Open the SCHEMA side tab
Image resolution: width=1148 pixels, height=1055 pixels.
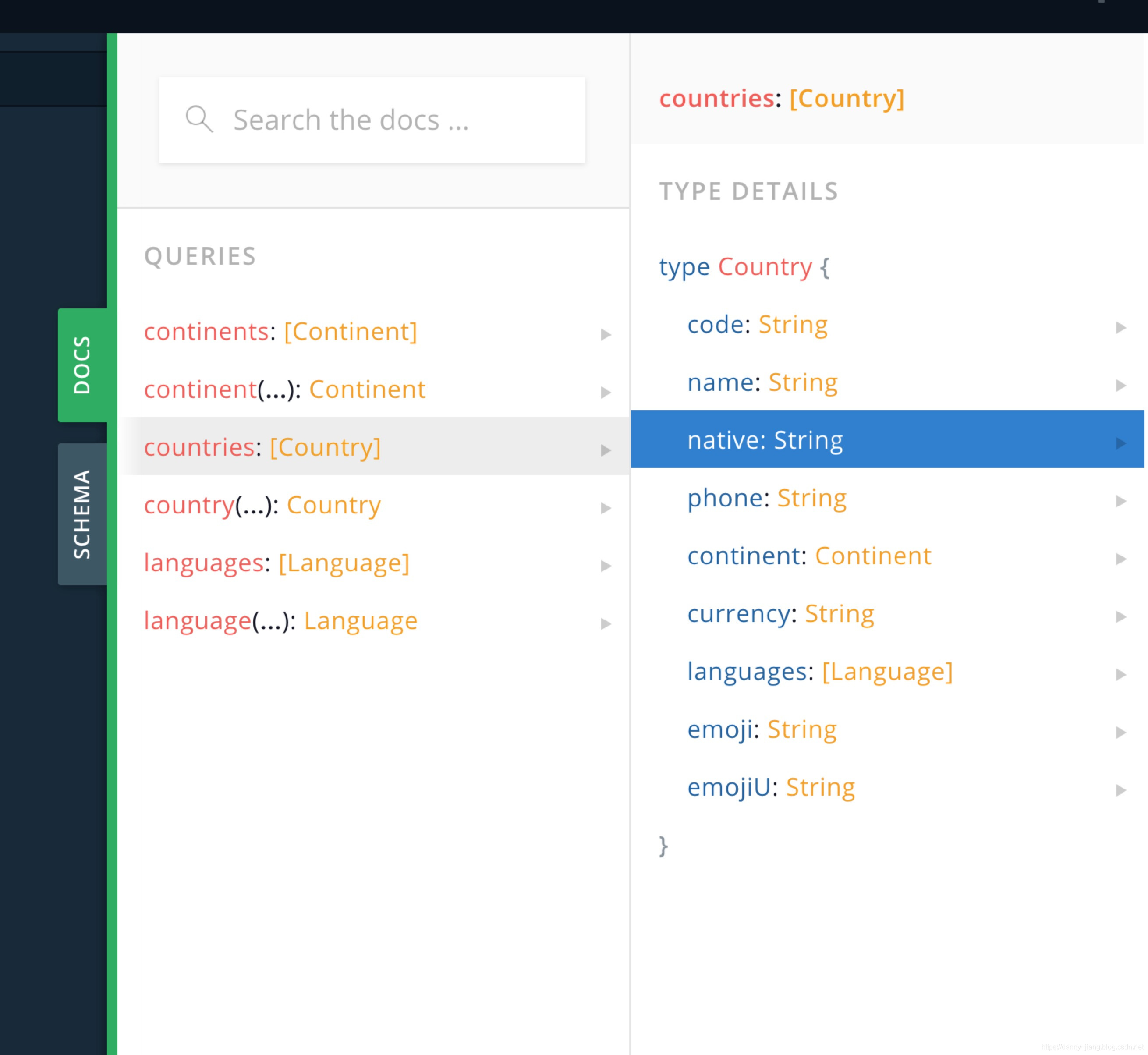[82, 514]
